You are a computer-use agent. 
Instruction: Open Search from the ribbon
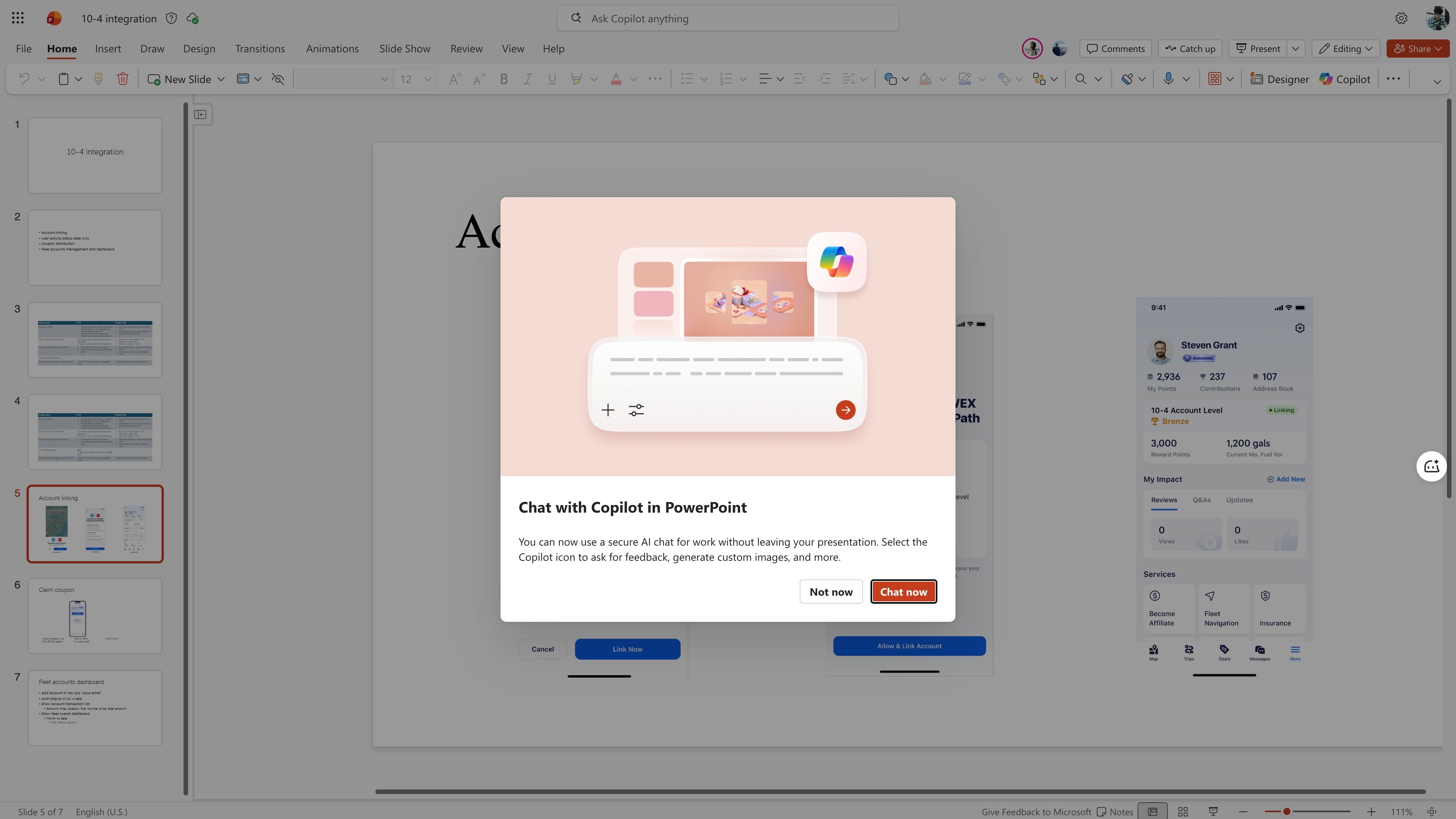1080,78
